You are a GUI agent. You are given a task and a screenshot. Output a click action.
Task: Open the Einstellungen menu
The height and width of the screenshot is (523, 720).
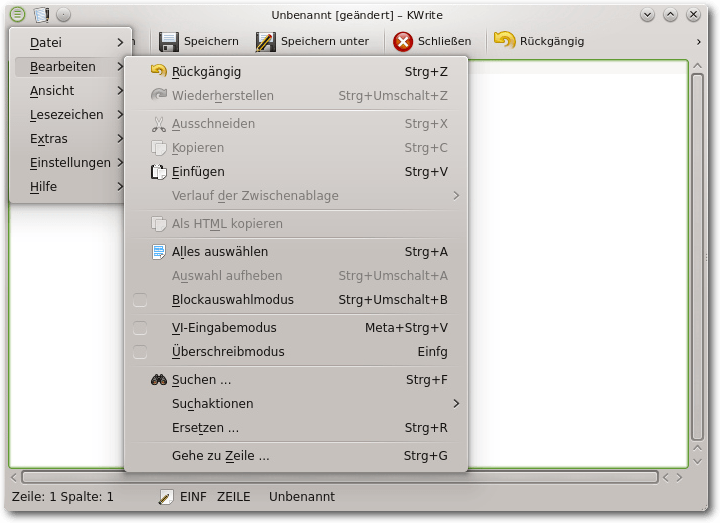point(70,162)
